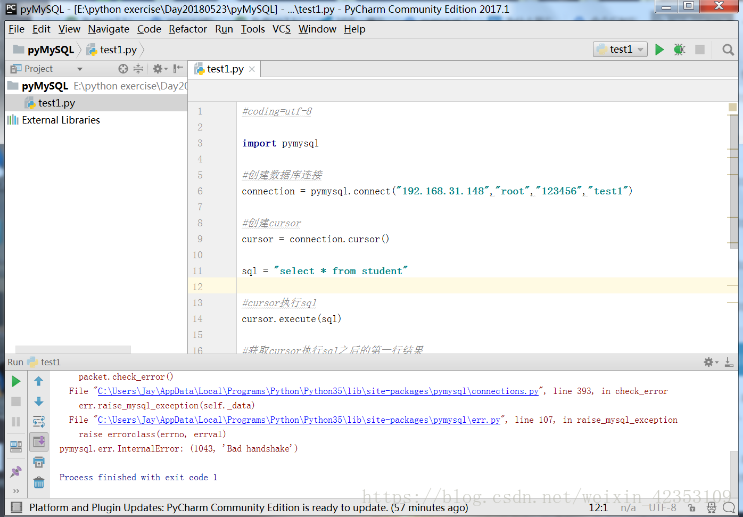
Task: Pause output in Run panel
Action: click(x=16, y=421)
